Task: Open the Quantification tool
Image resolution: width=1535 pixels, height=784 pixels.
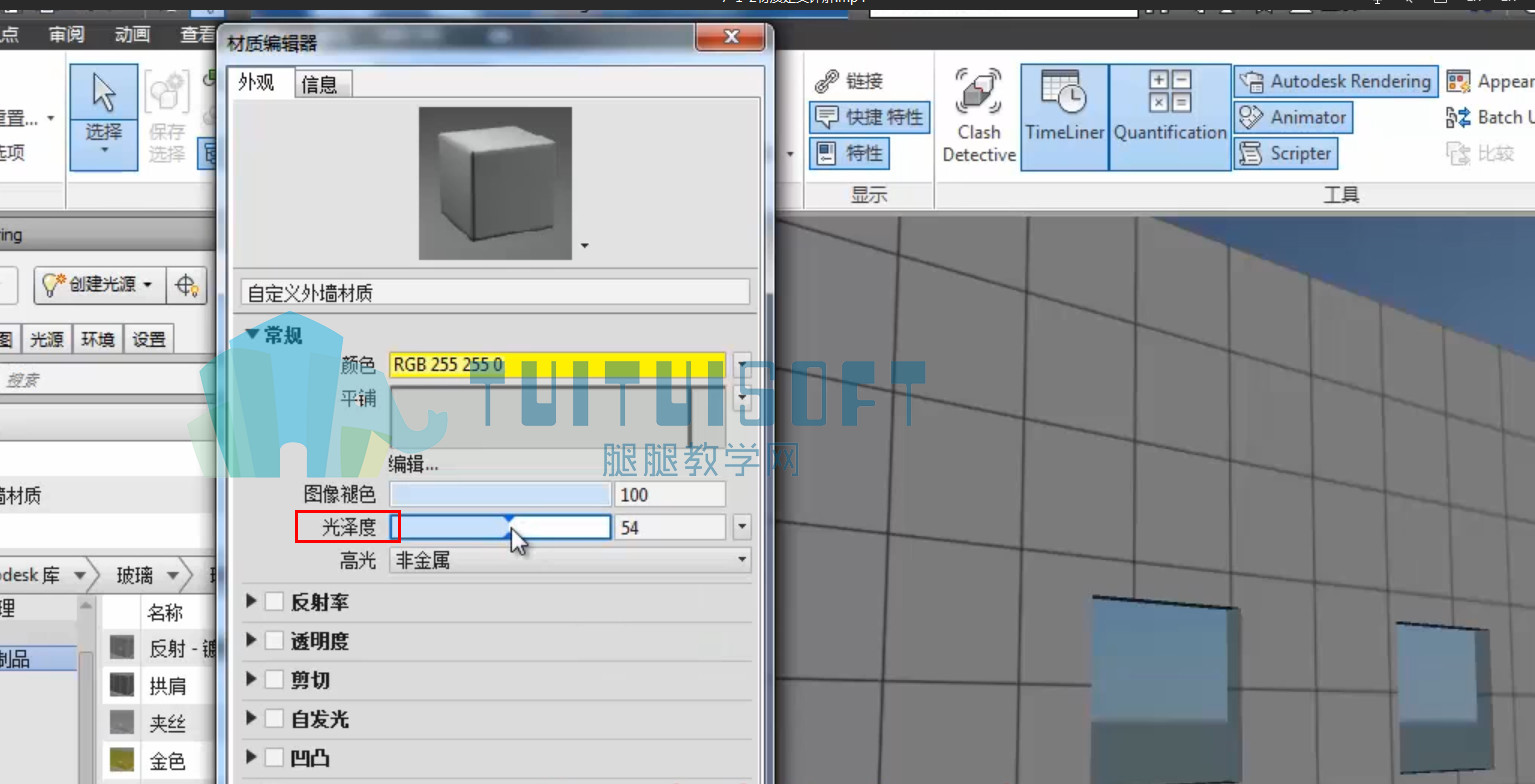Action: (x=1170, y=116)
